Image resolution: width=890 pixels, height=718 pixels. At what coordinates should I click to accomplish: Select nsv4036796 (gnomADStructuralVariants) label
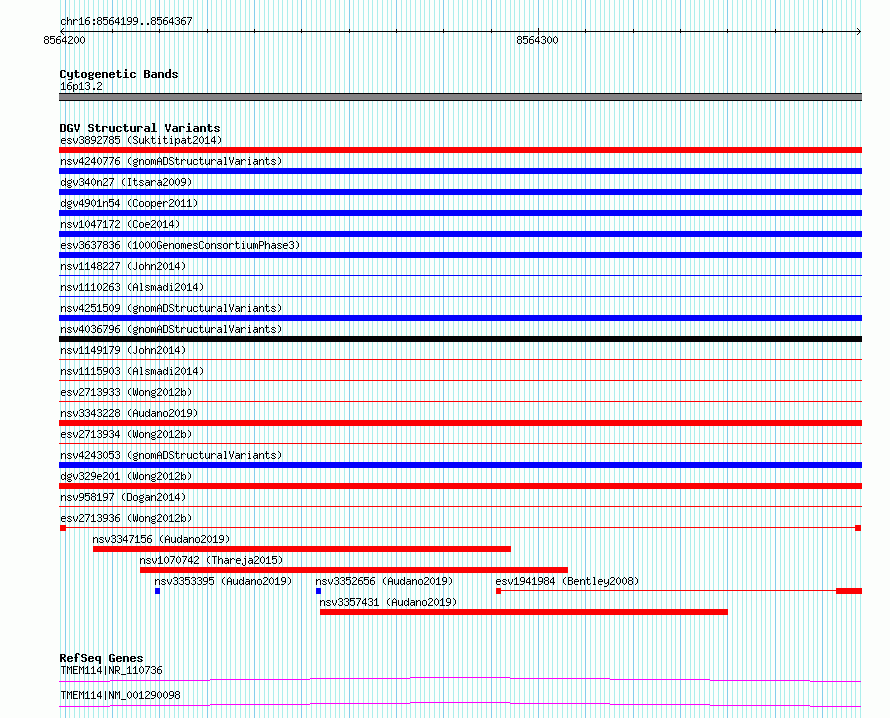tap(171, 329)
